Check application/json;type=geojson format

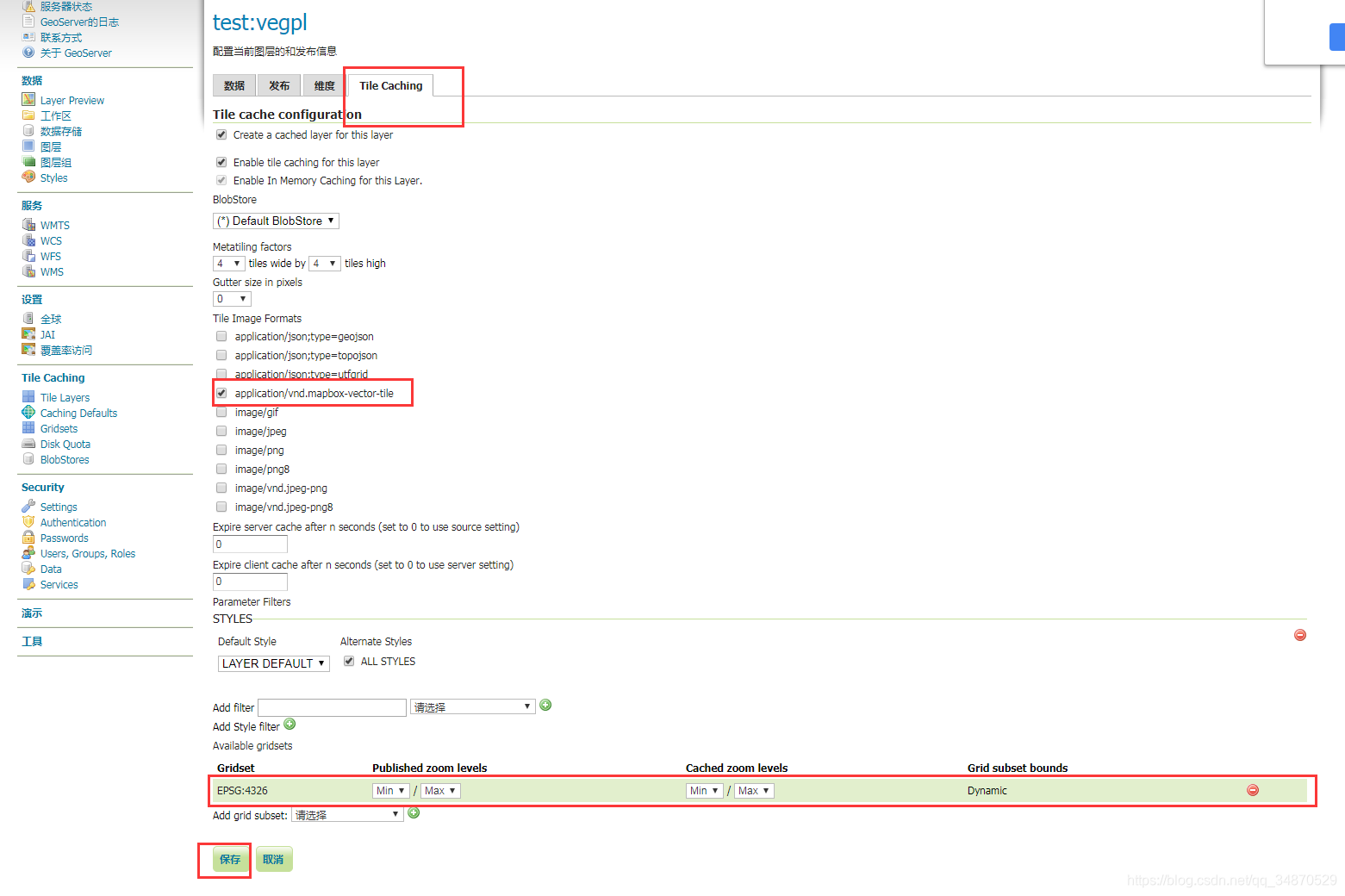coord(221,336)
